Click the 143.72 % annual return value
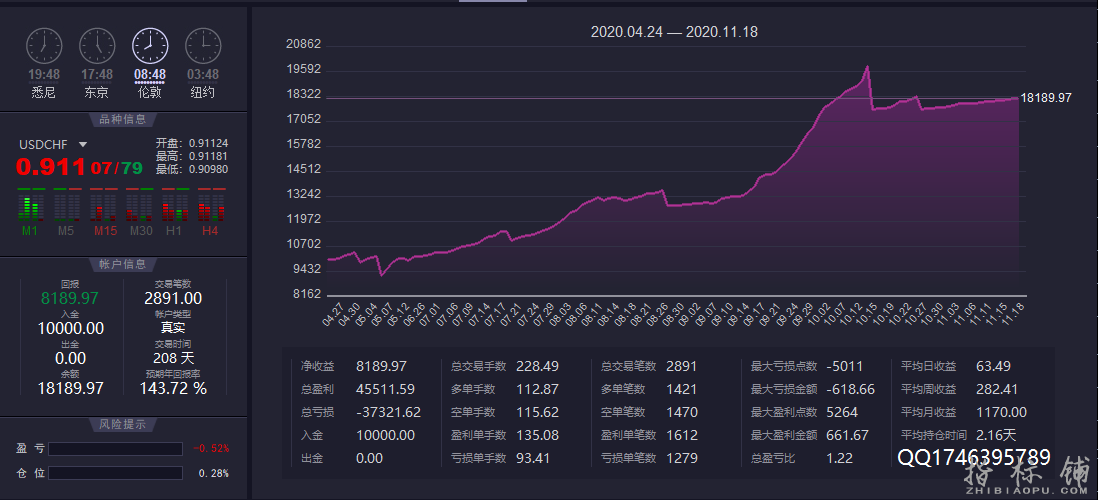 173,388
